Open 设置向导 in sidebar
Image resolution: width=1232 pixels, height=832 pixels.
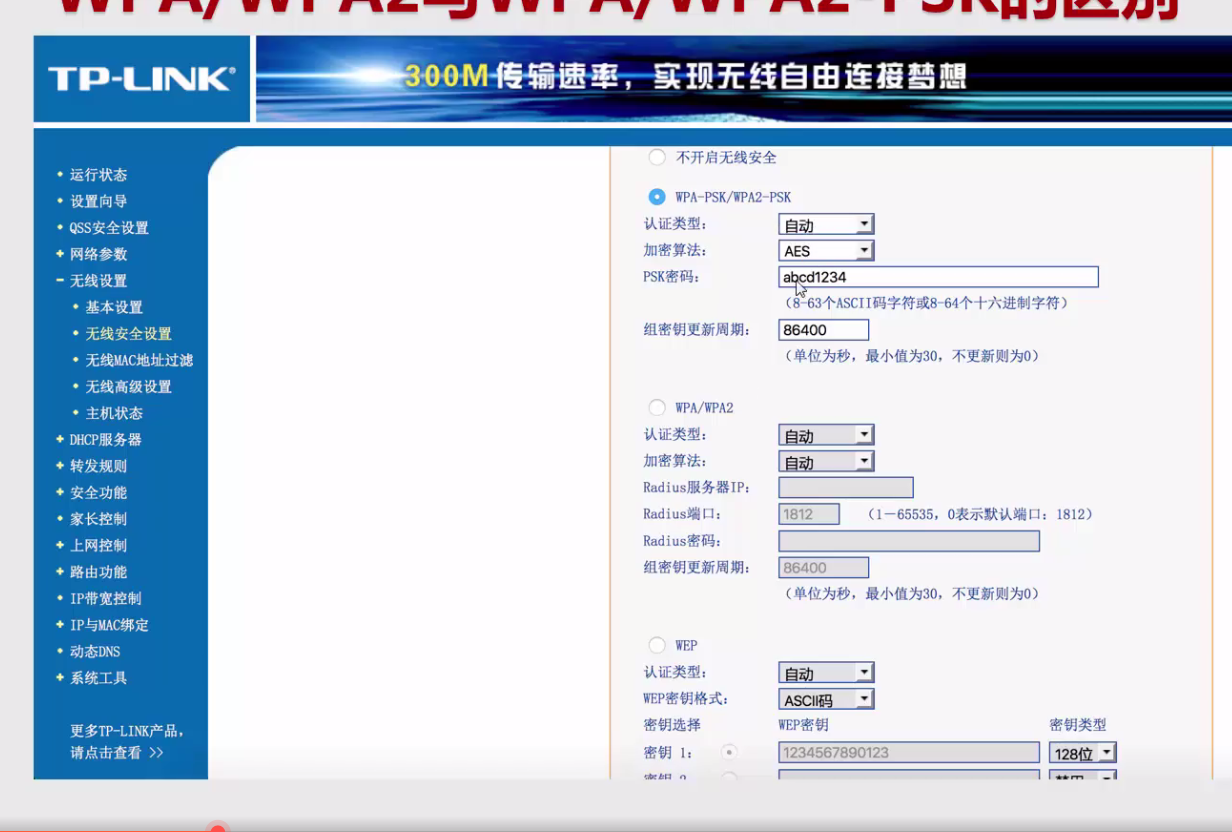(x=98, y=201)
